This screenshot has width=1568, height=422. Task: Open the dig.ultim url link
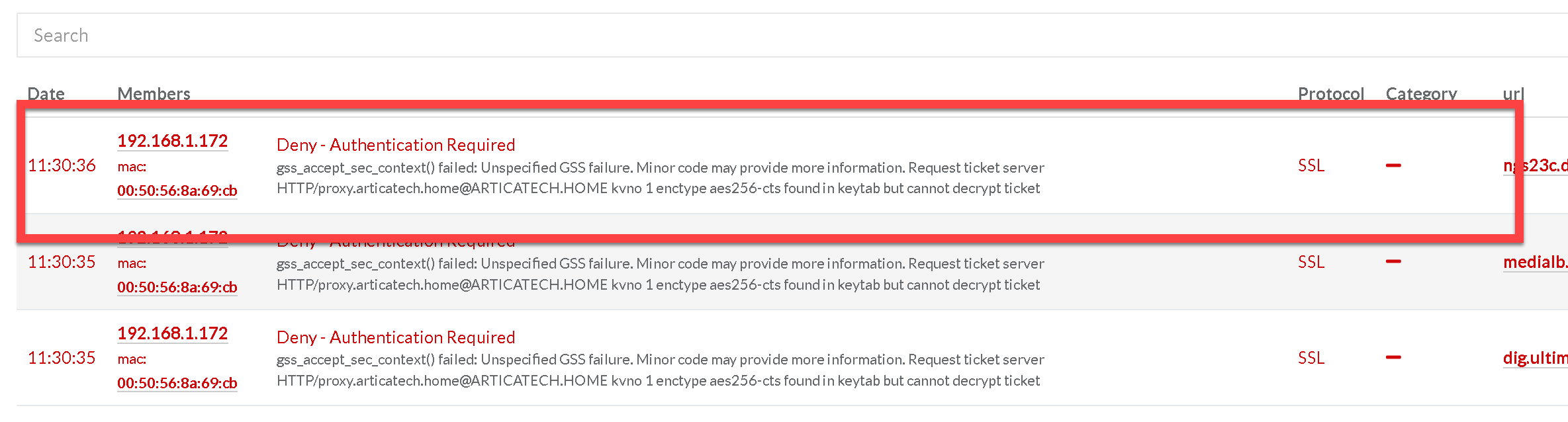[x=1534, y=358]
